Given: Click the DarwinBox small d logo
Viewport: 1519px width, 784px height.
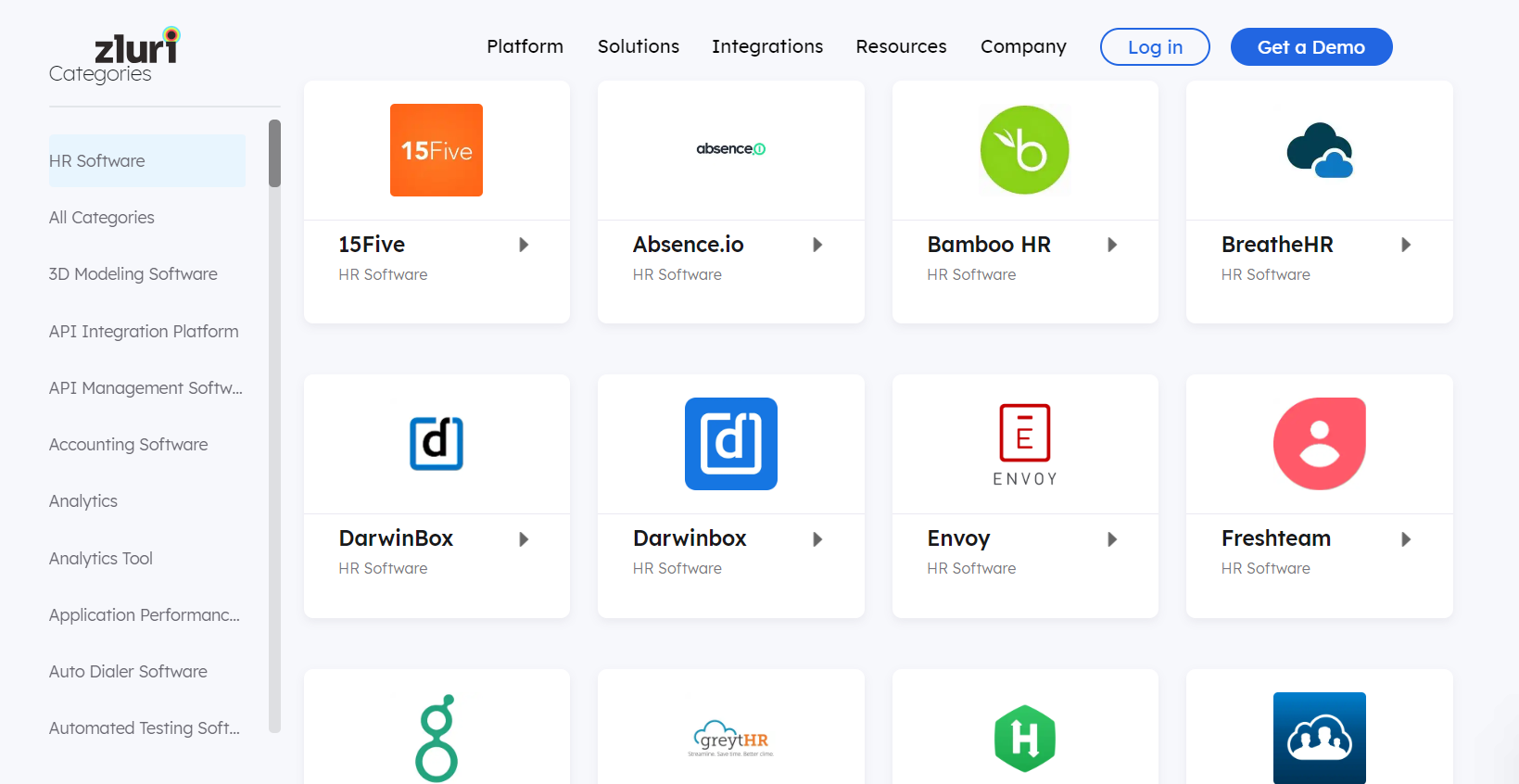Looking at the screenshot, I should point(437,444).
